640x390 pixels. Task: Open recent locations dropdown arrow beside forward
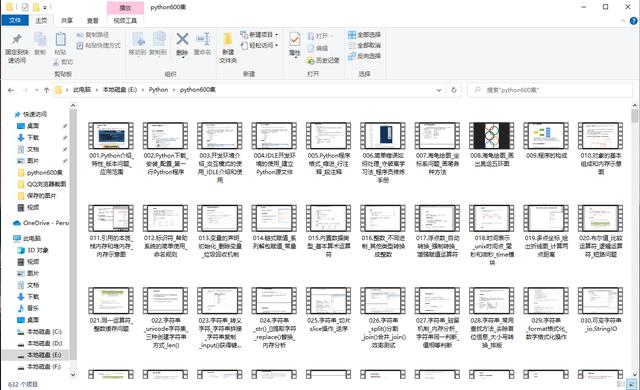click(x=37, y=90)
